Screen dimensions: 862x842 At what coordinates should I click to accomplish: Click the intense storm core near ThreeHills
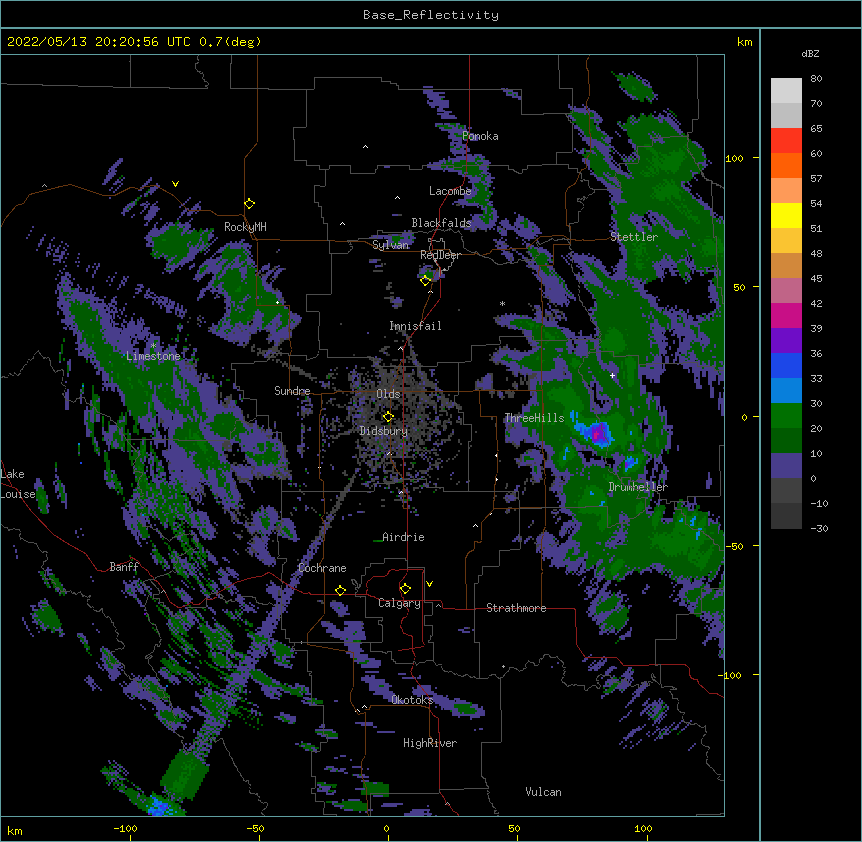pyautogui.click(x=598, y=433)
